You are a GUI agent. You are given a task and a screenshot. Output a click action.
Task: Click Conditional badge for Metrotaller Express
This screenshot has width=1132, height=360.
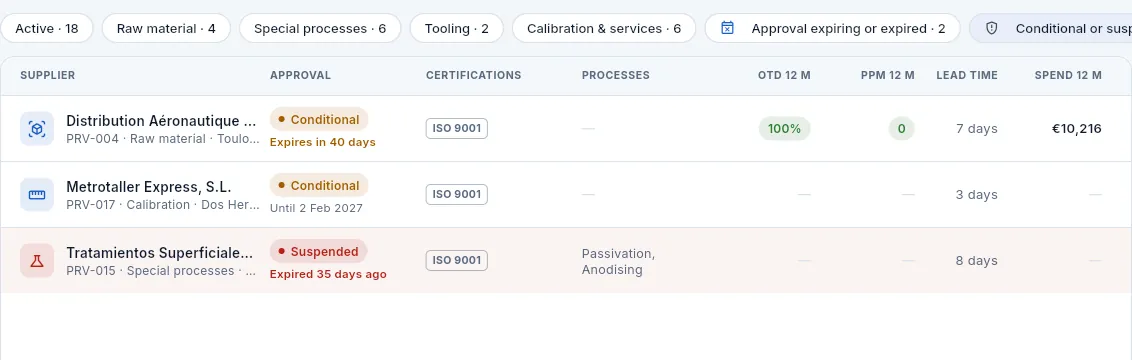tap(319, 185)
